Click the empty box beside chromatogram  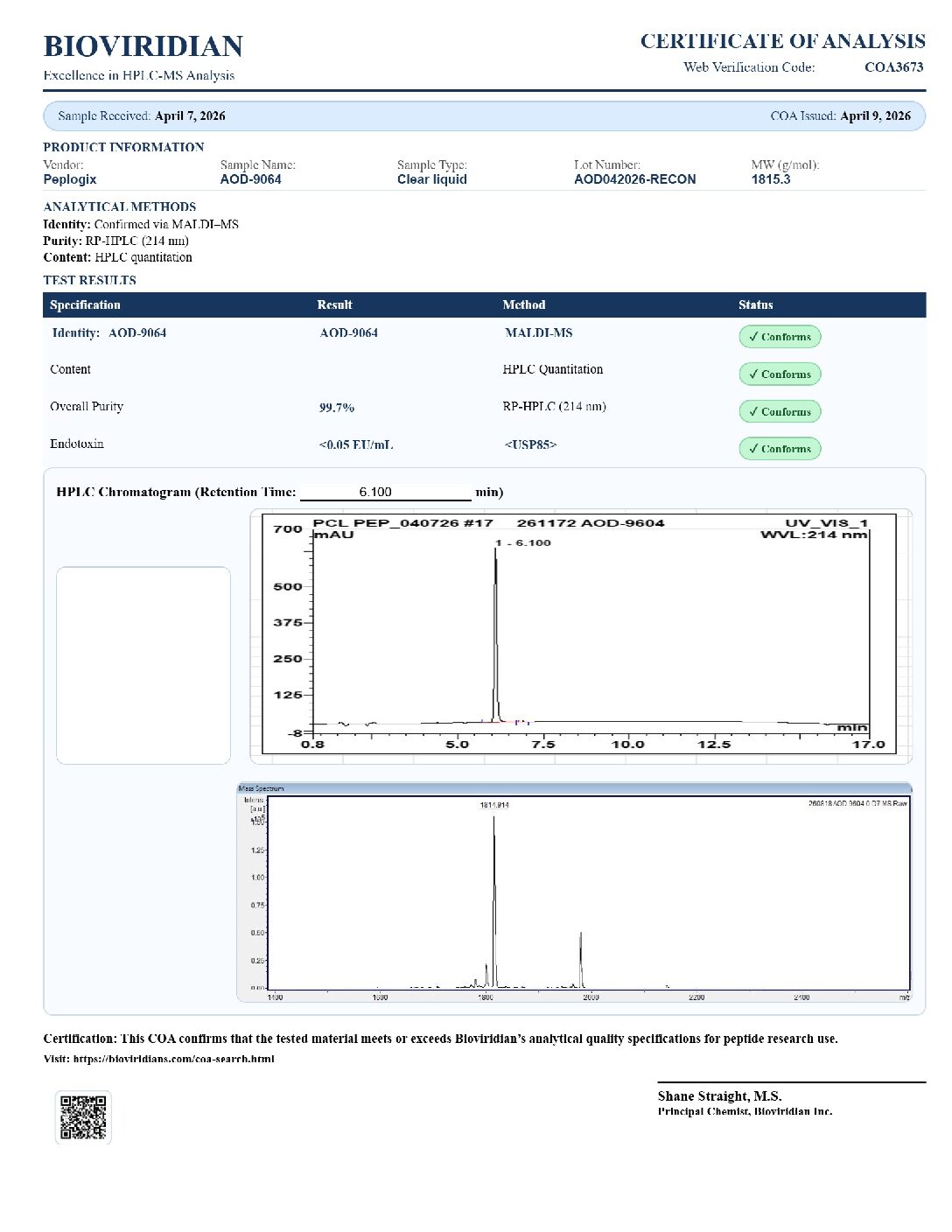point(143,665)
